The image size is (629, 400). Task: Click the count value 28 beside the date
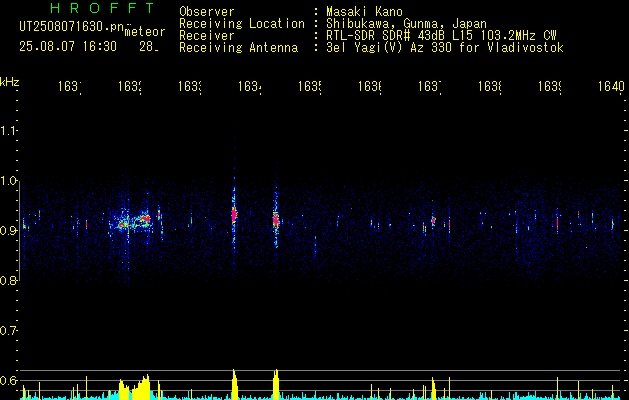click(x=149, y=47)
